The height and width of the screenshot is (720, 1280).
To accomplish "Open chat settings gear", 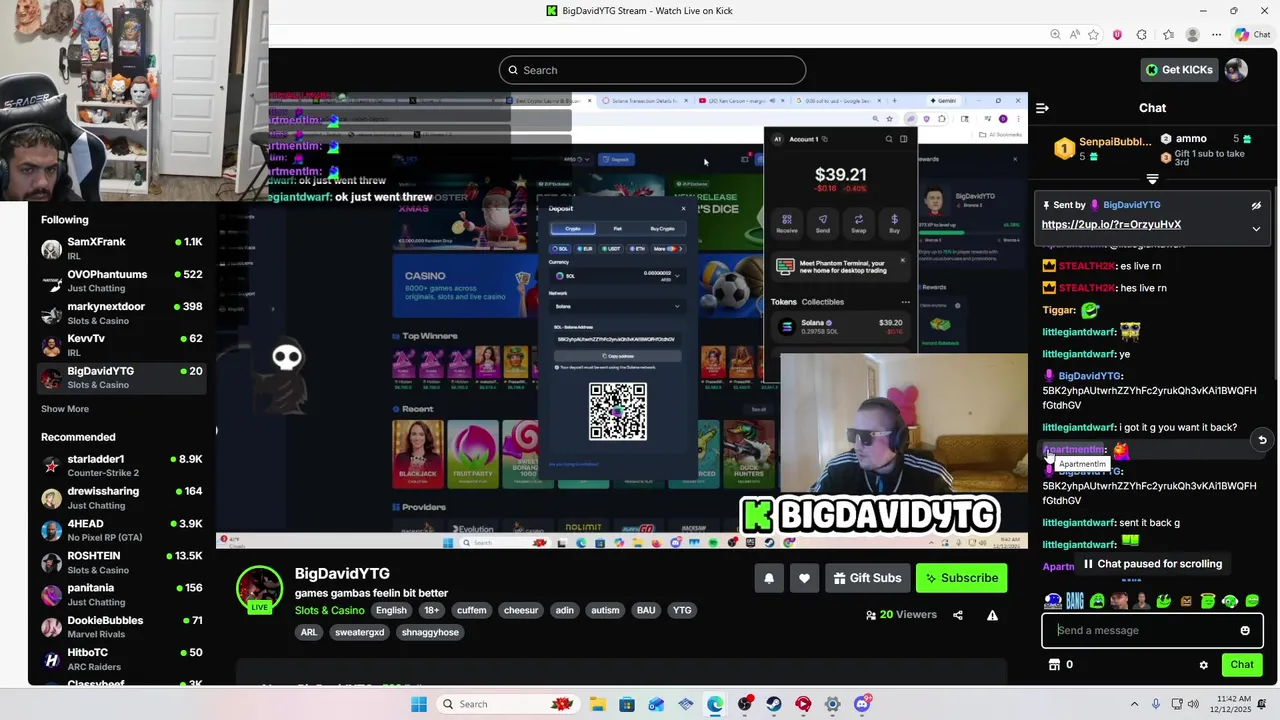I will 1203,665.
